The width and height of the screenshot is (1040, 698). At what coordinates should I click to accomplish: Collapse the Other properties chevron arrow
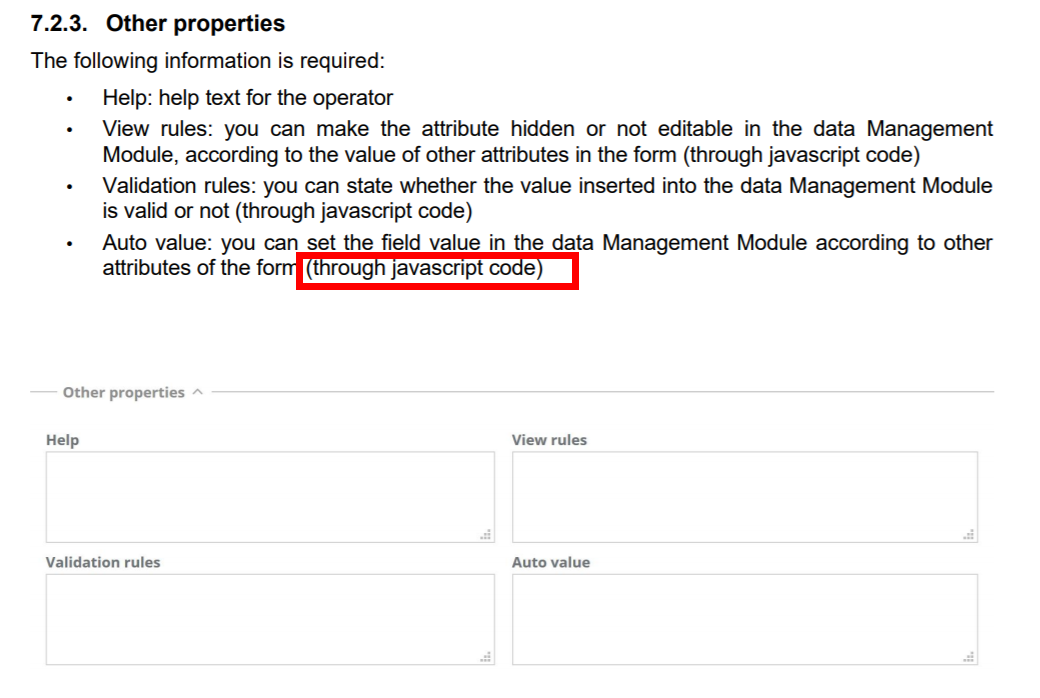[197, 392]
